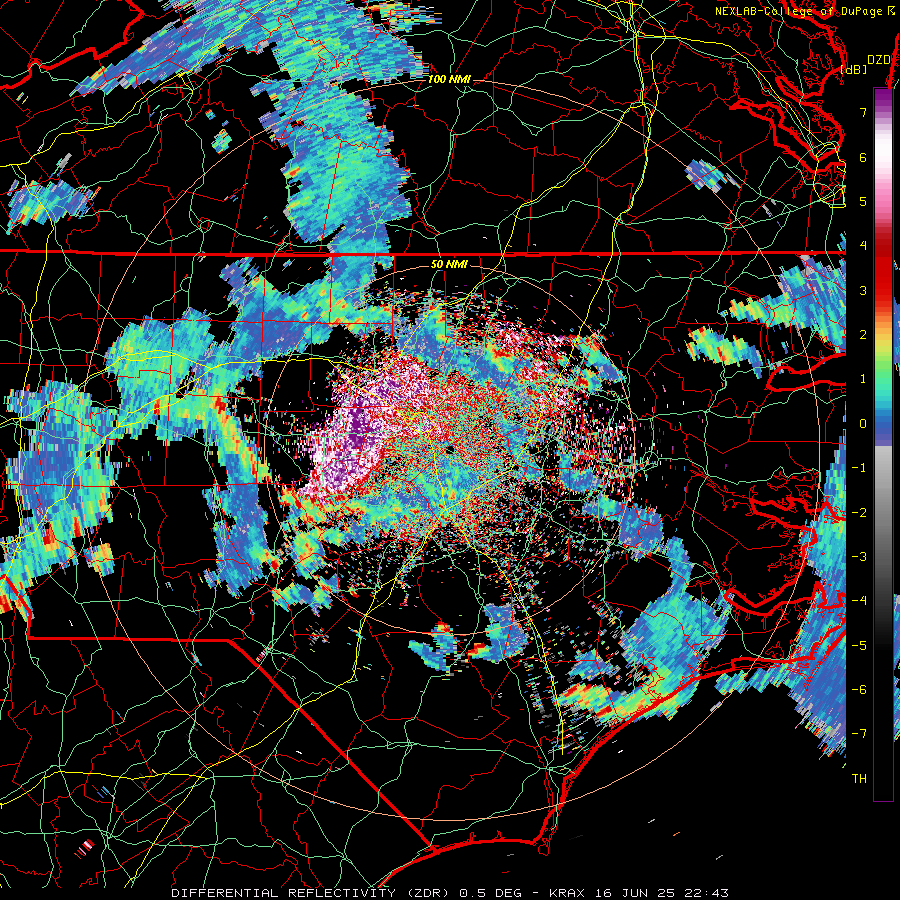Click the 4 tick label on the color scale
900x900 pixels.
[863, 246]
